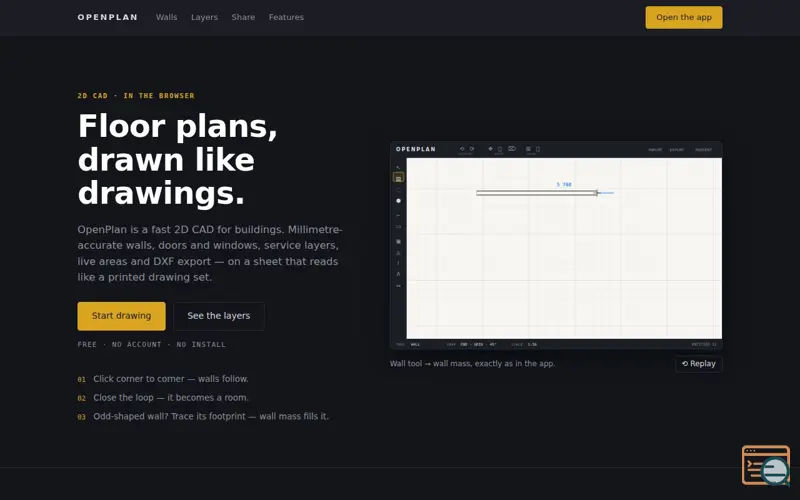Viewport: 800px width, 500px height.
Task: Click step 01 'Click corner to corner' line
Action: pyautogui.click(x=163, y=379)
